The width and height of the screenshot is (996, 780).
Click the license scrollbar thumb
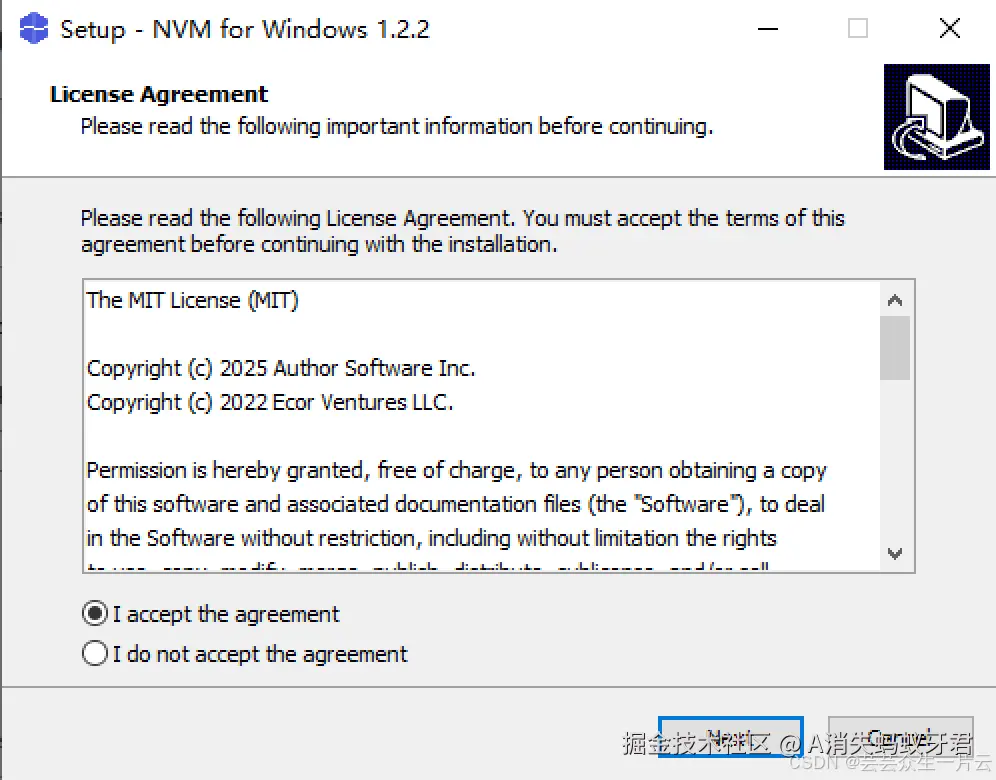coord(895,347)
